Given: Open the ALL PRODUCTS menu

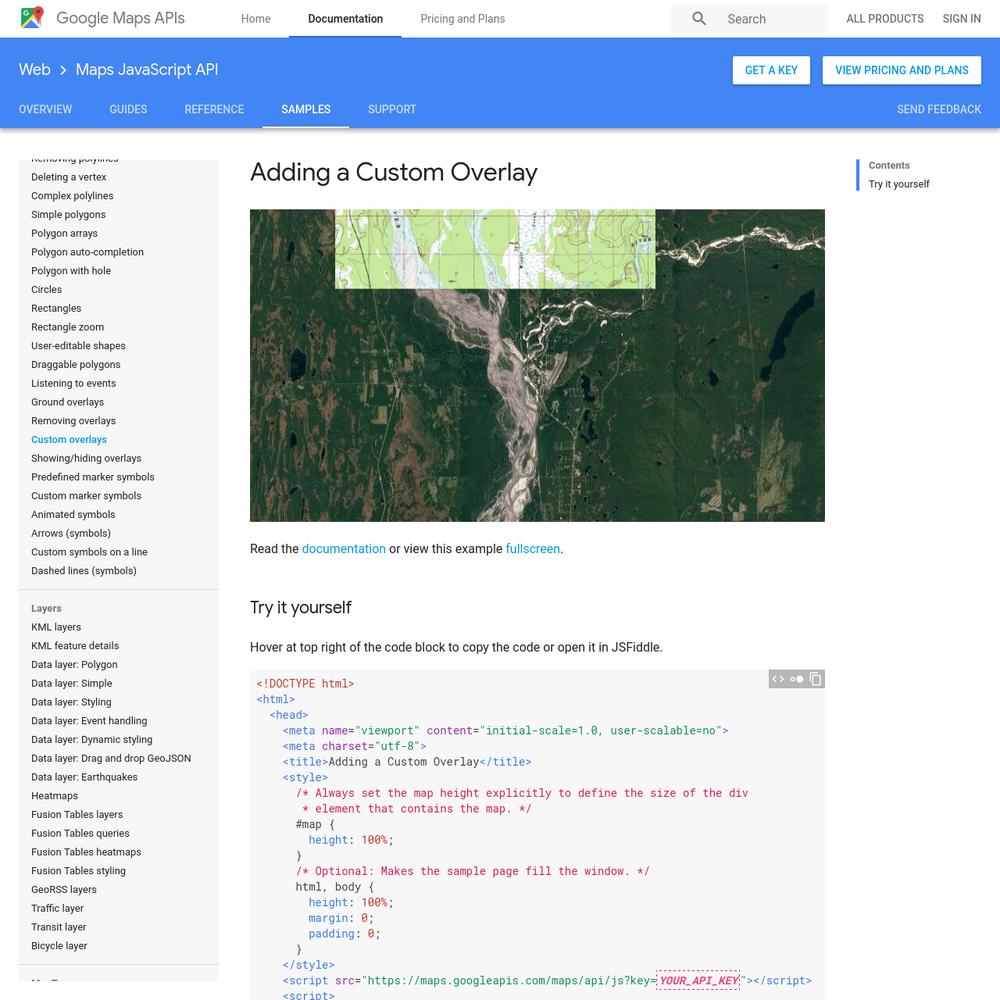Looking at the screenshot, I should (x=885, y=18).
